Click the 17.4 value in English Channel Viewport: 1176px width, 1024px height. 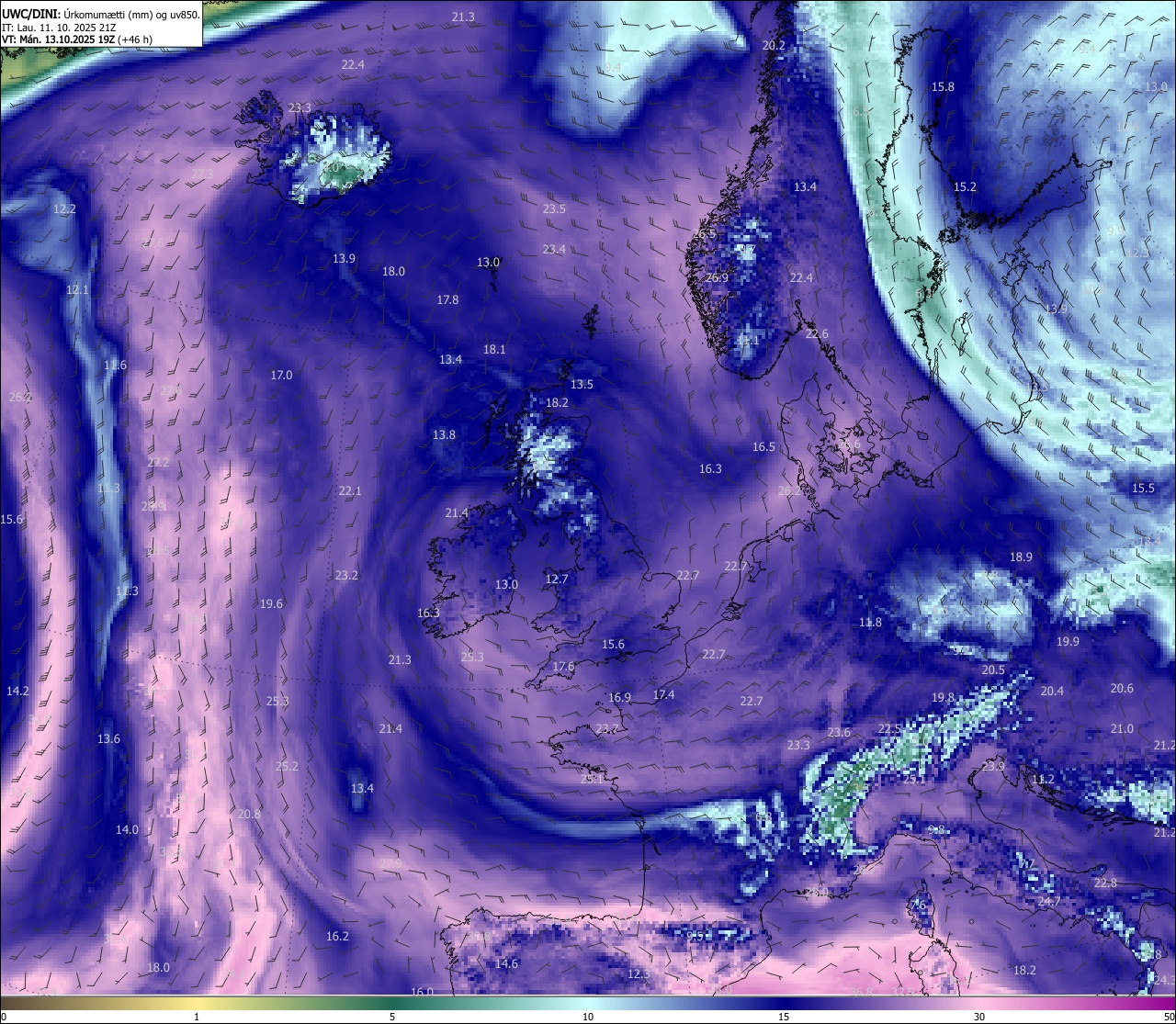point(663,695)
